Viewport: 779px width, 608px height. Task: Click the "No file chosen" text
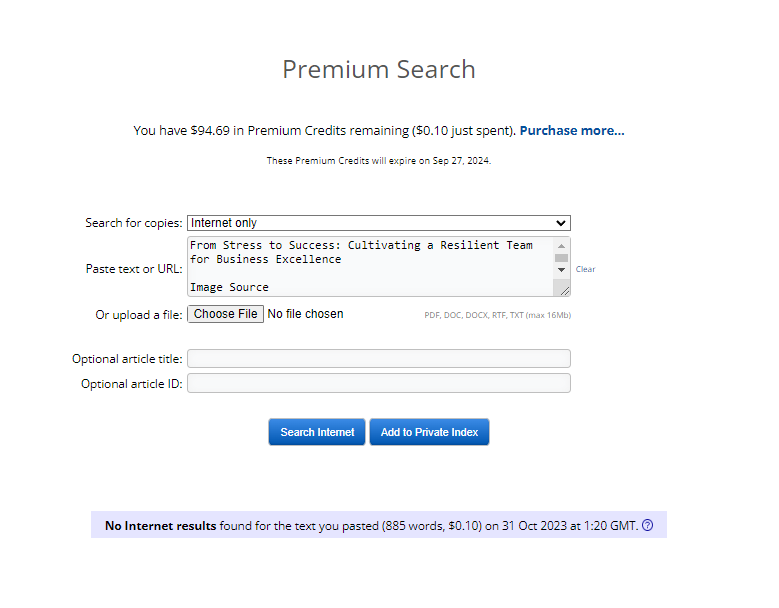pyautogui.click(x=305, y=314)
